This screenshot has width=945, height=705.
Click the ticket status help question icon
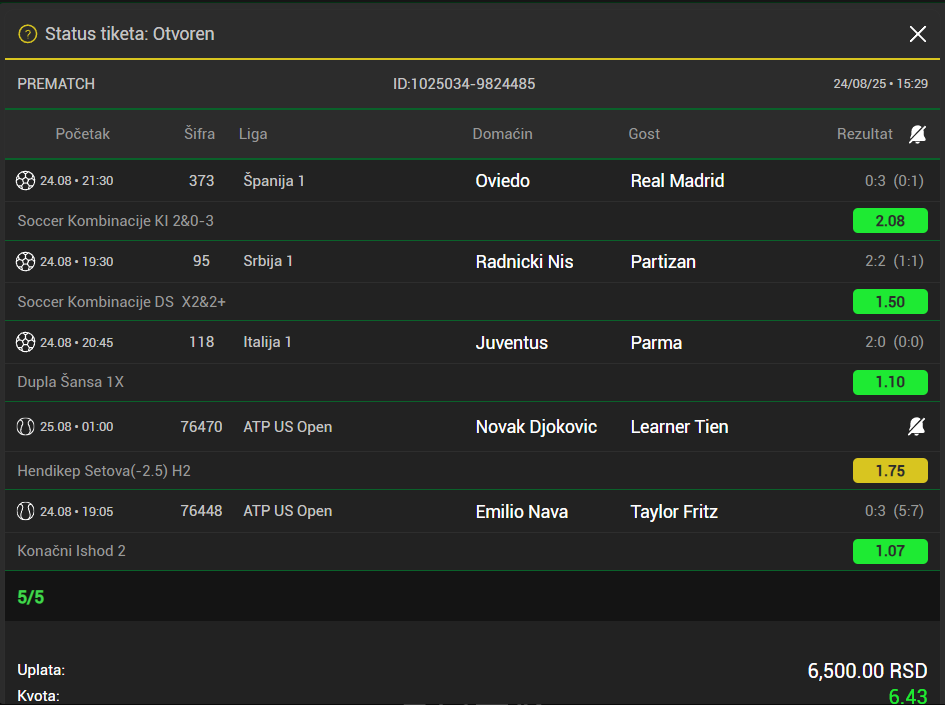(x=28, y=34)
